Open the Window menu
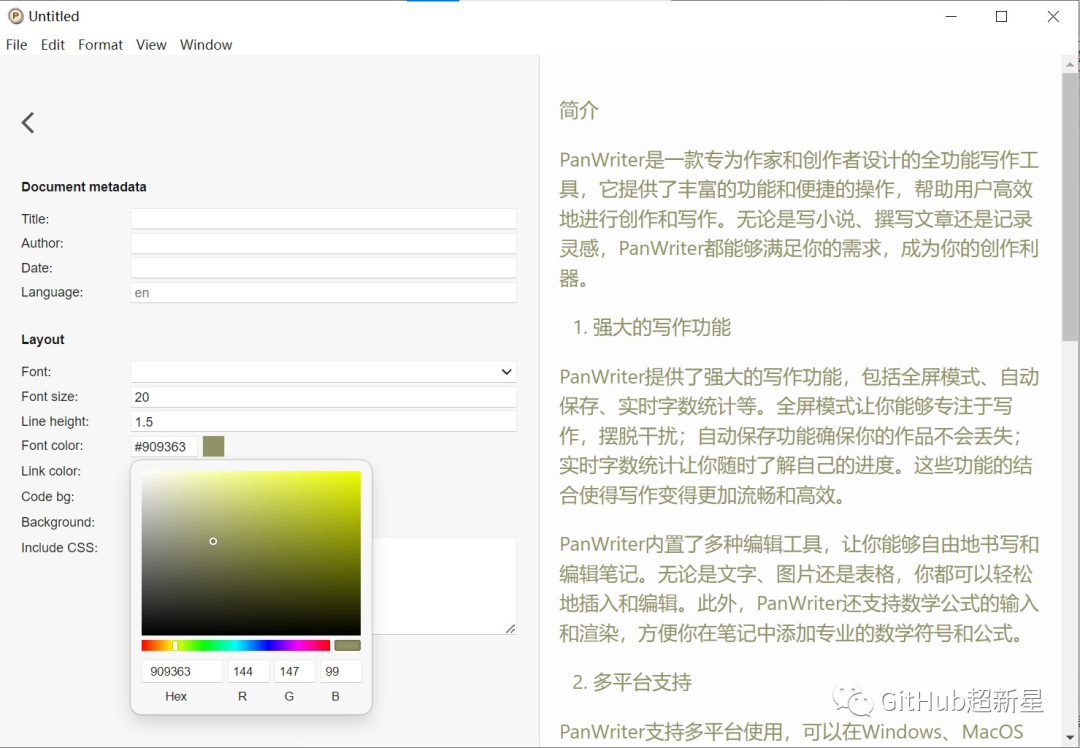The height and width of the screenshot is (748, 1080). [x=206, y=45]
